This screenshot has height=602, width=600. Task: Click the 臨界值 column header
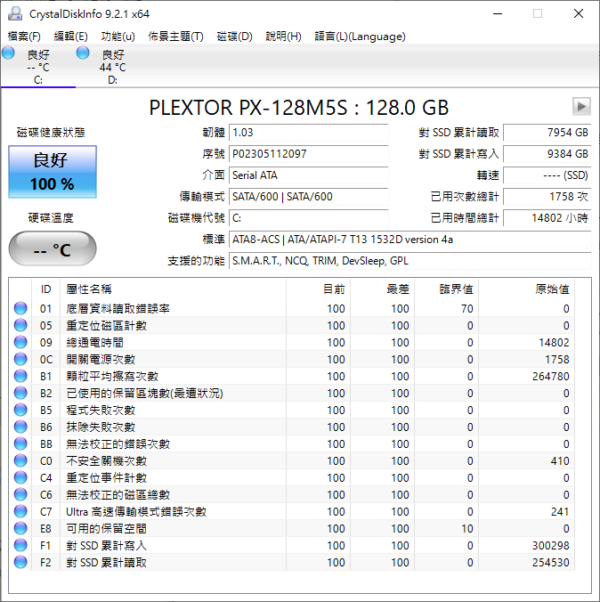(x=446, y=289)
